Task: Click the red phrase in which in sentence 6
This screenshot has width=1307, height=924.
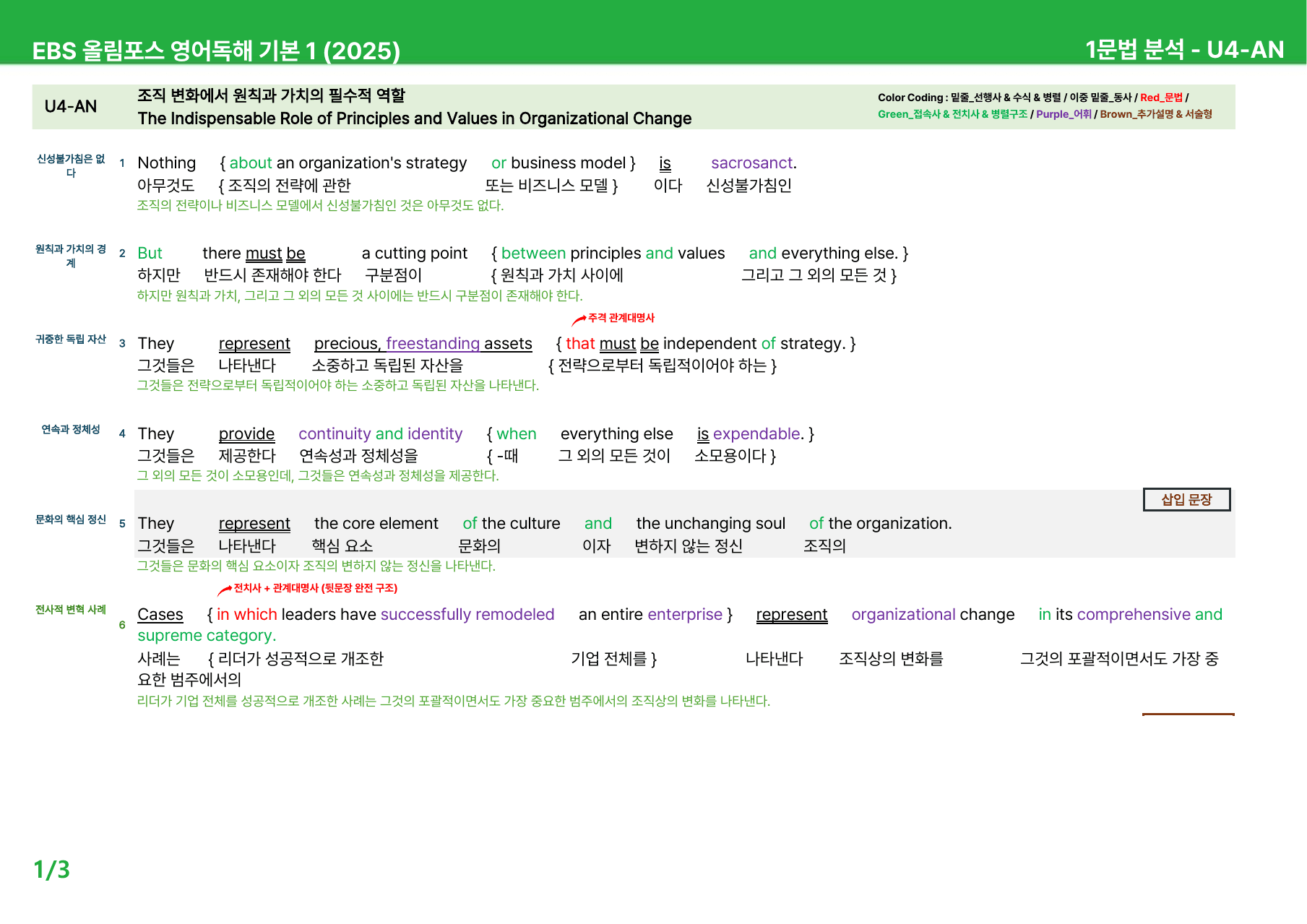Action: 246,614
